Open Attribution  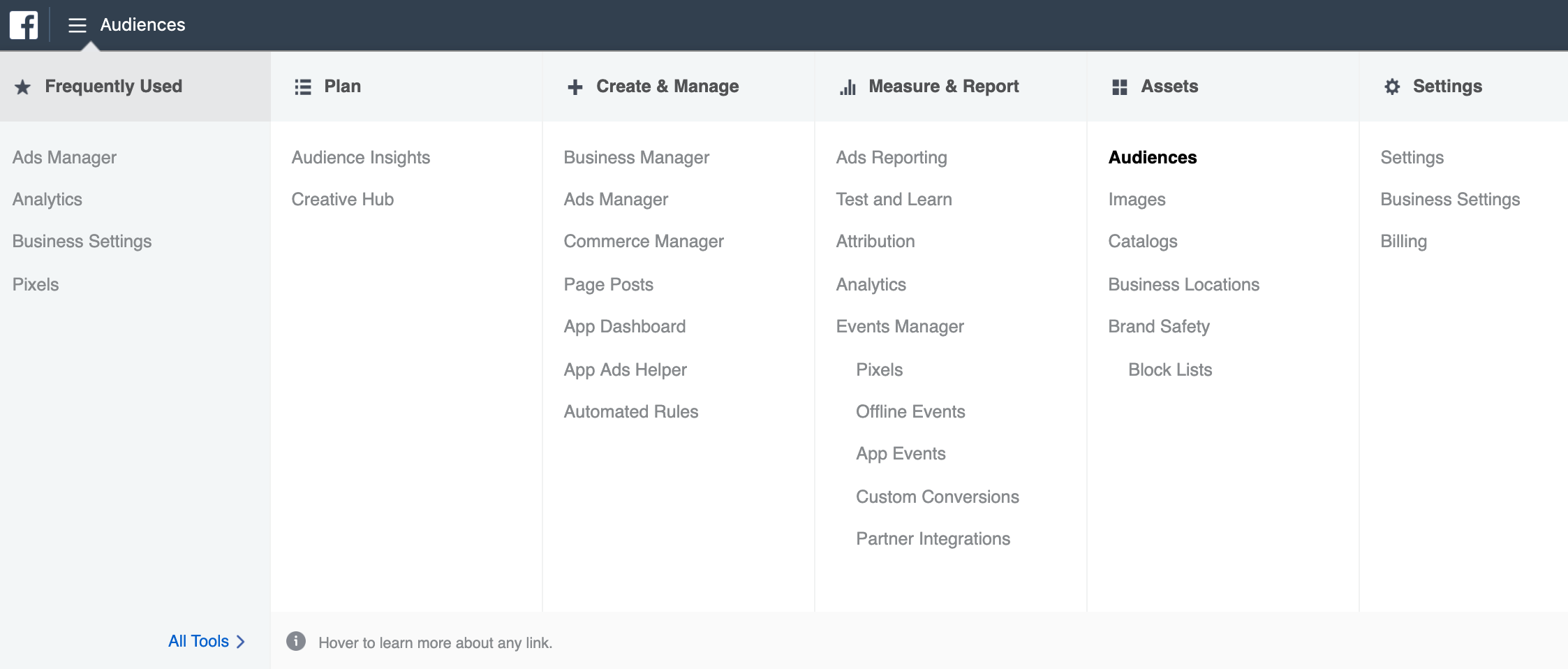pyautogui.click(x=875, y=241)
